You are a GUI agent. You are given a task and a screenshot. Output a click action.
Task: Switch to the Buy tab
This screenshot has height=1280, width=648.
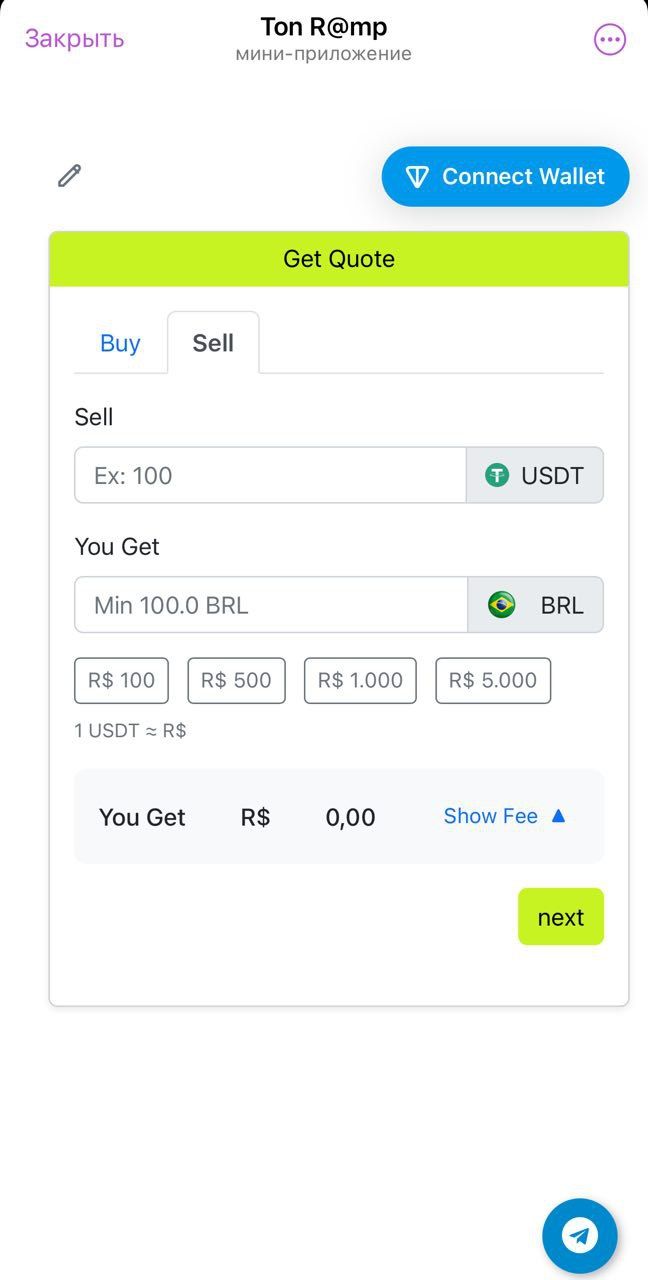(x=120, y=342)
